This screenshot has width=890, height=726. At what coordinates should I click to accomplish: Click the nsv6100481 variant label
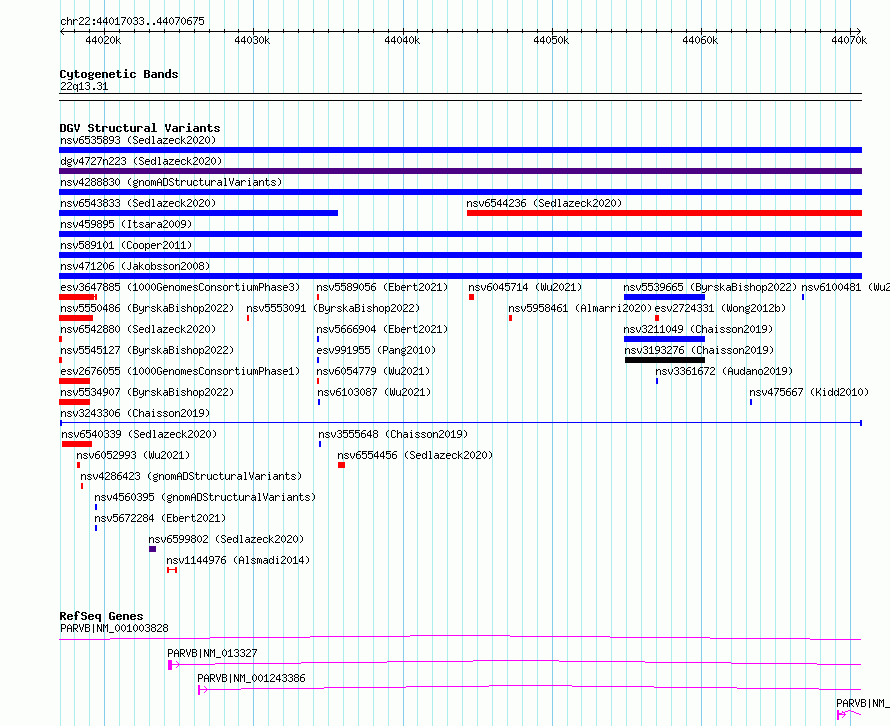845,287
